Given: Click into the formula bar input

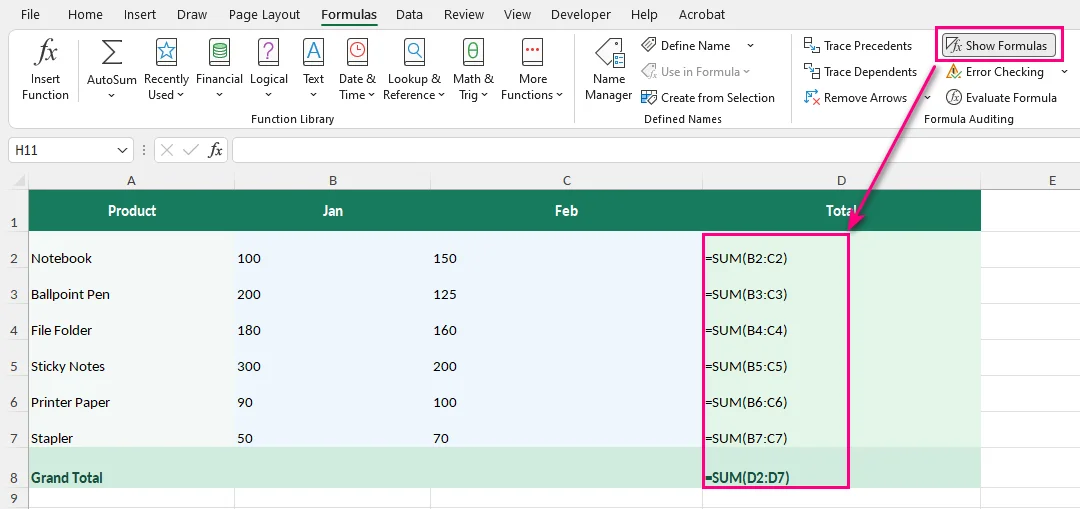Looking at the screenshot, I should point(656,149).
